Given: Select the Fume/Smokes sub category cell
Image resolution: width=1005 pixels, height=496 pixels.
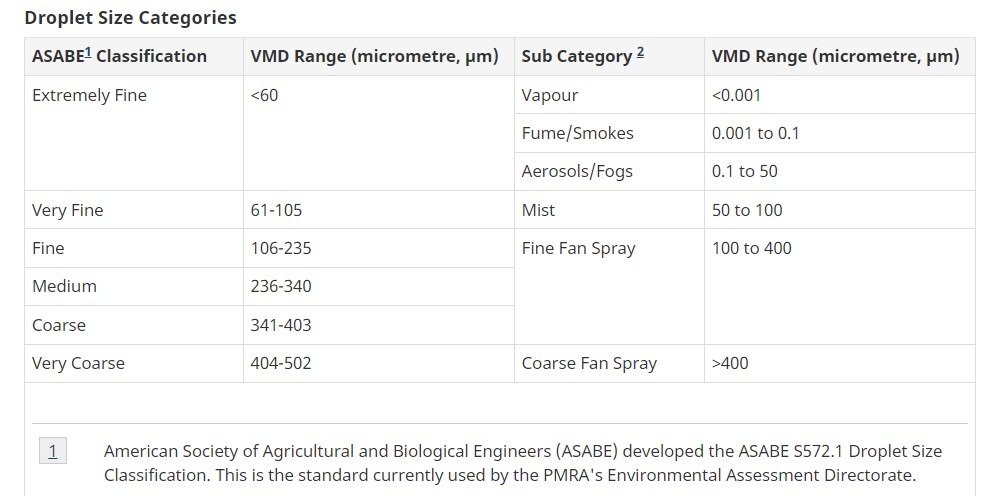Looking at the screenshot, I should pyautogui.click(x=609, y=133).
